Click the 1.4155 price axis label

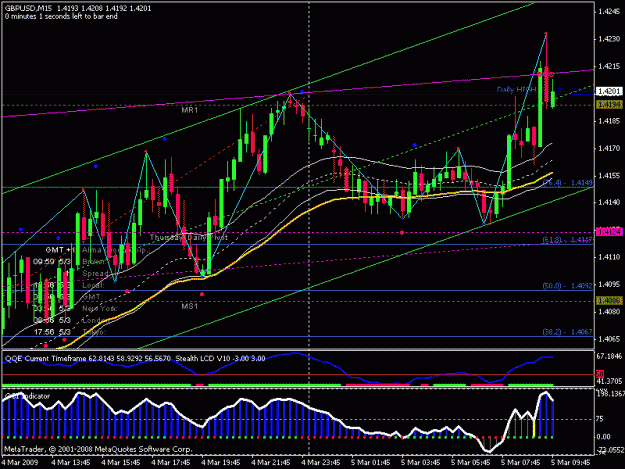tap(609, 175)
